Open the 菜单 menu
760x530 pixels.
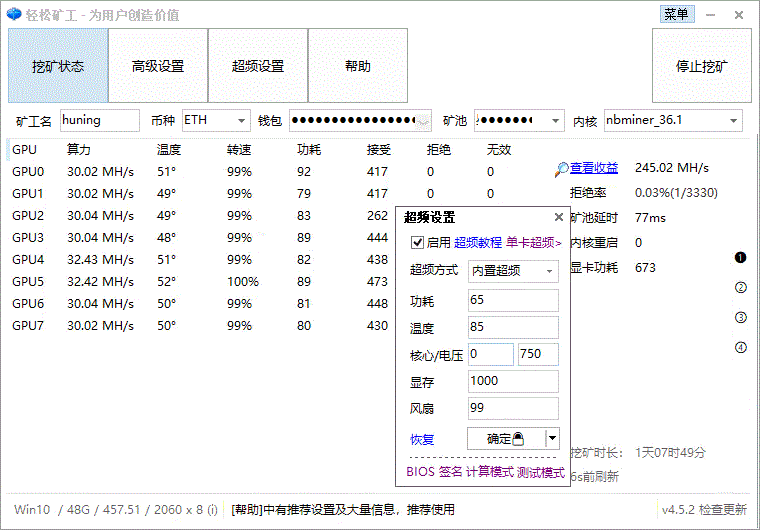[677, 14]
